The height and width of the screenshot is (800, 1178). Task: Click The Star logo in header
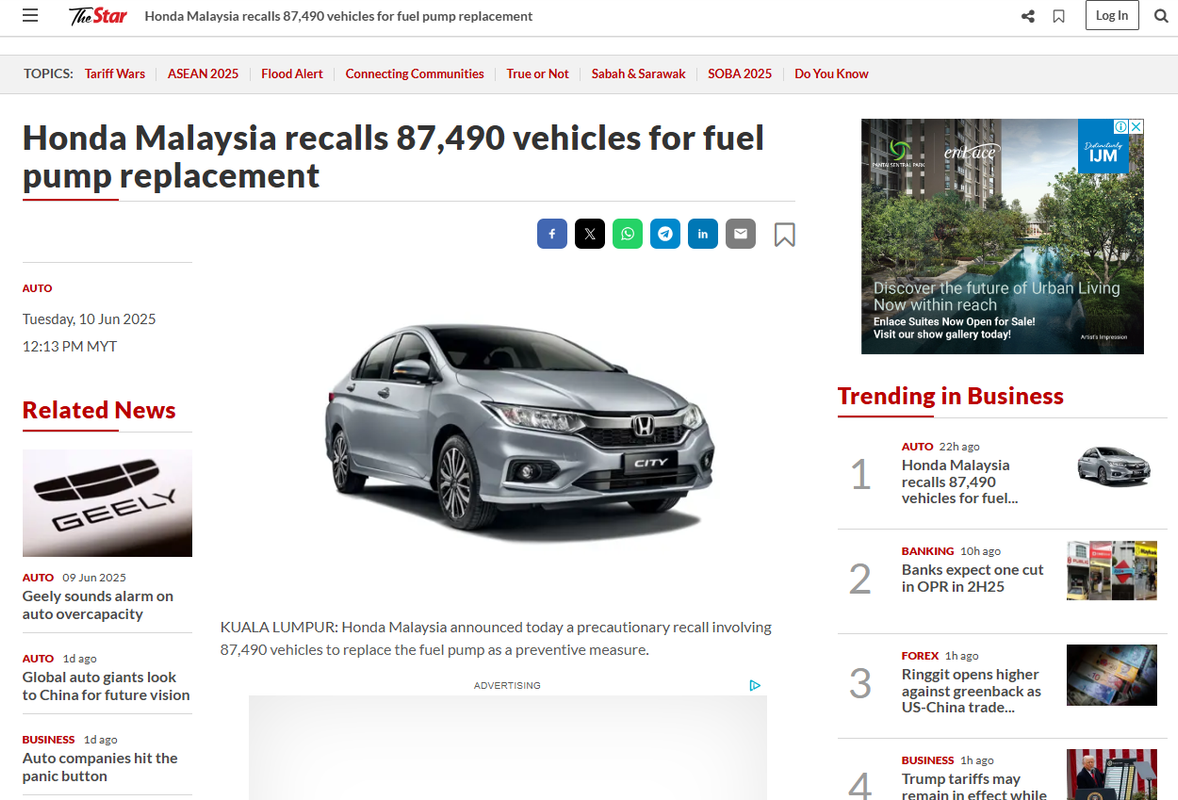(98, 16)
